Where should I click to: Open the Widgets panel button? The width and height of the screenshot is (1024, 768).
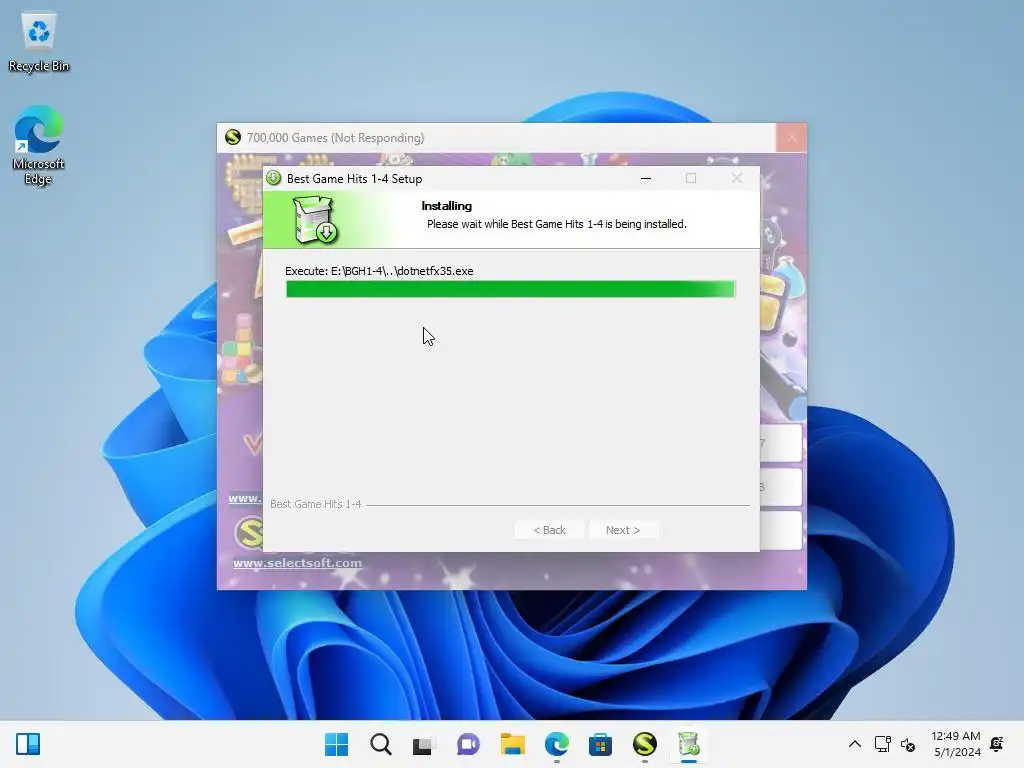point(28,744)
